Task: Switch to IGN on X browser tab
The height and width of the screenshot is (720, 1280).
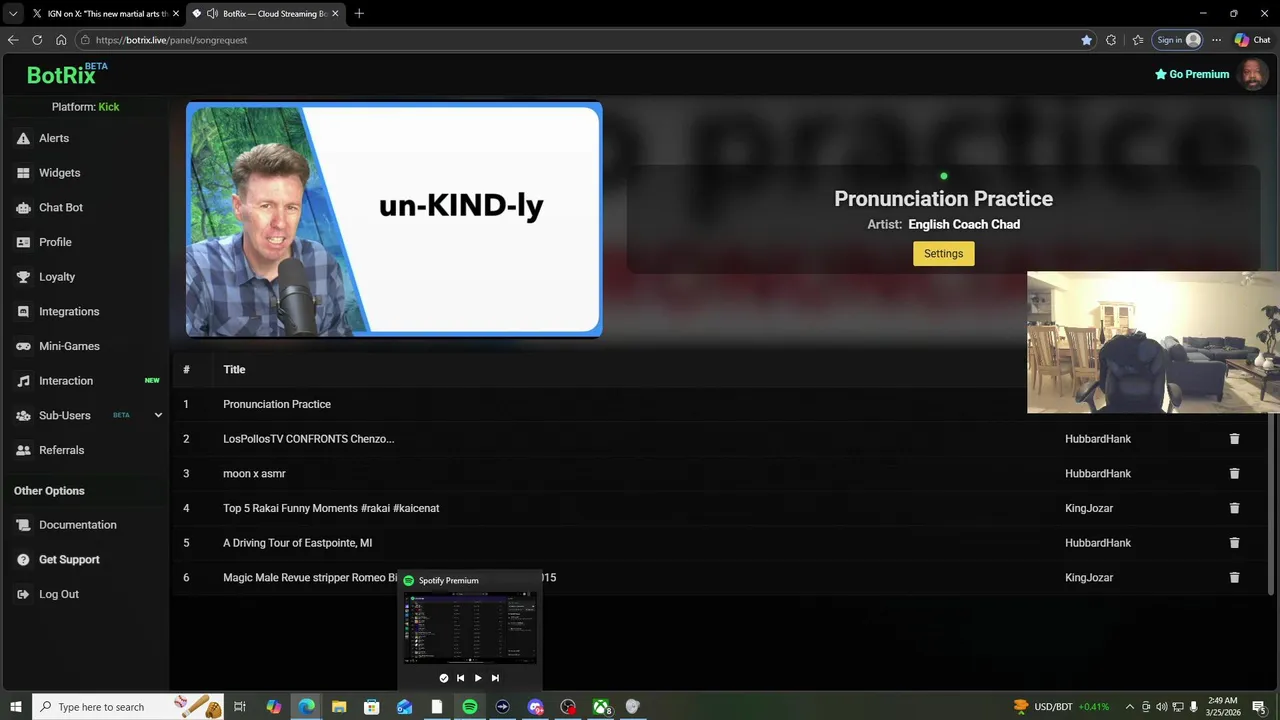Action: coord(105,13)
